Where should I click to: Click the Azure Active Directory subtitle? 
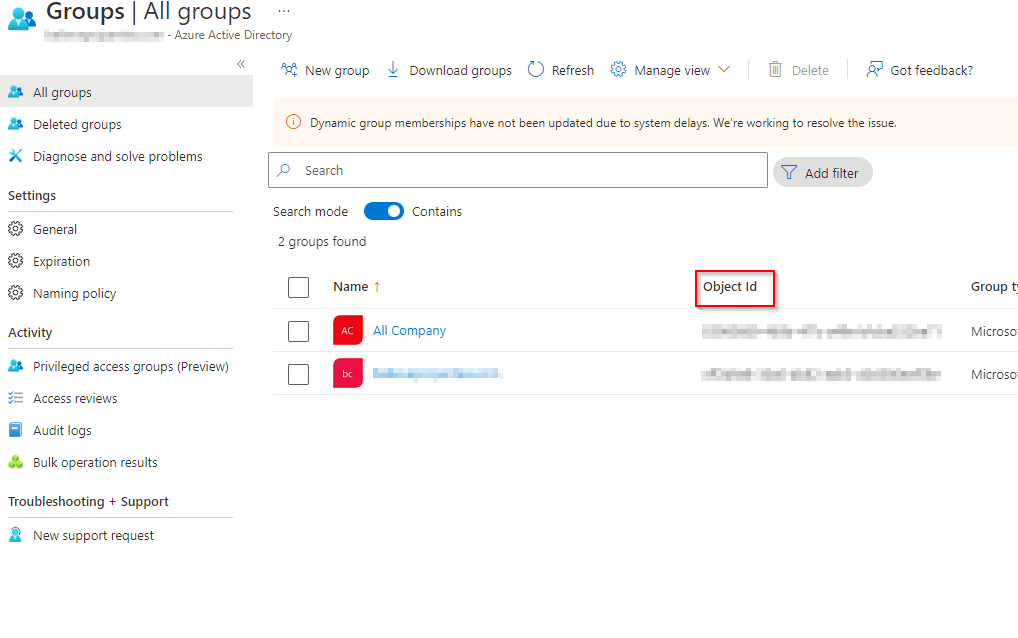click(x=233, y=35)
